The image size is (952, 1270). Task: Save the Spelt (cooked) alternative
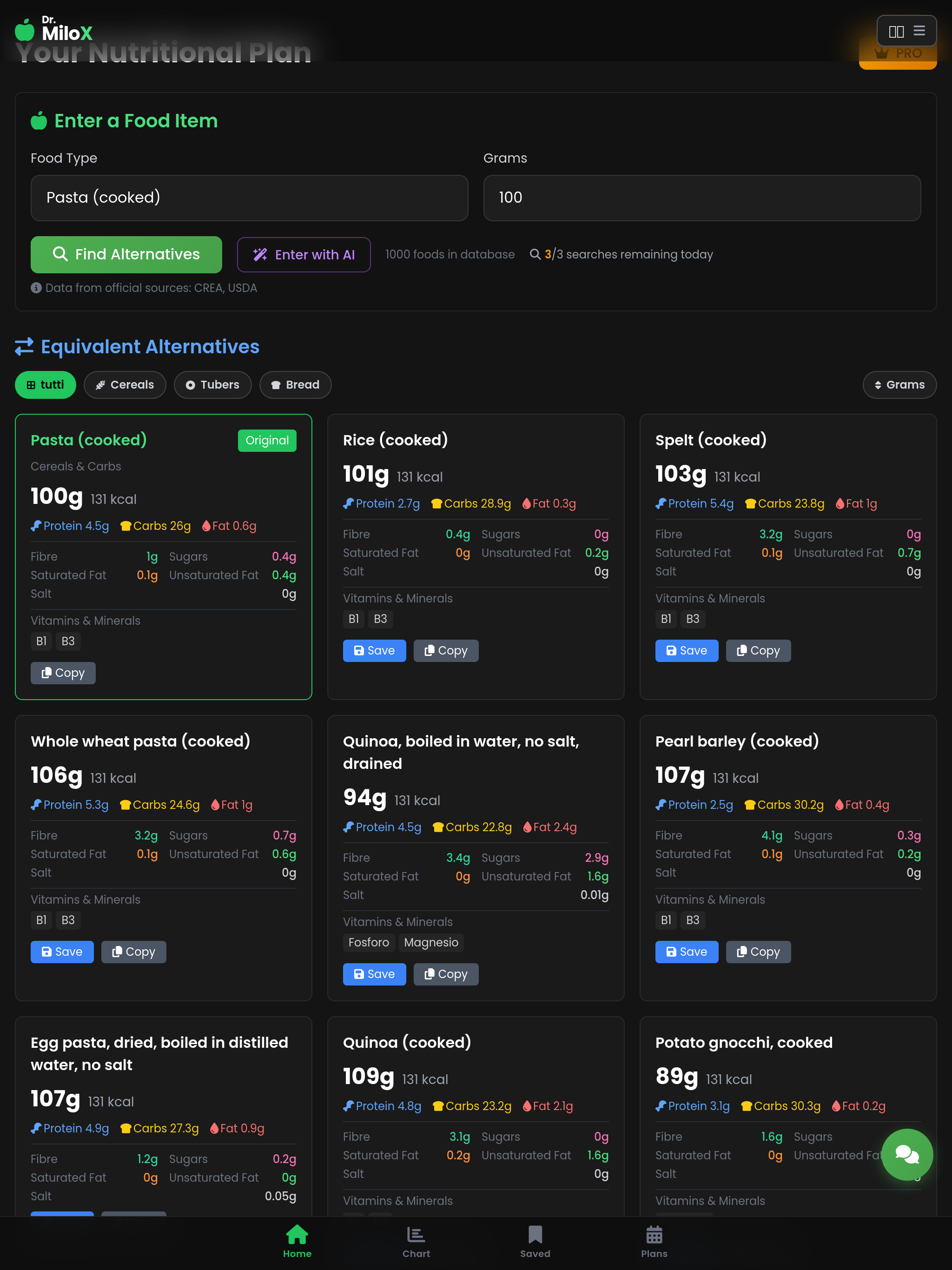click(x=687, y=650)
